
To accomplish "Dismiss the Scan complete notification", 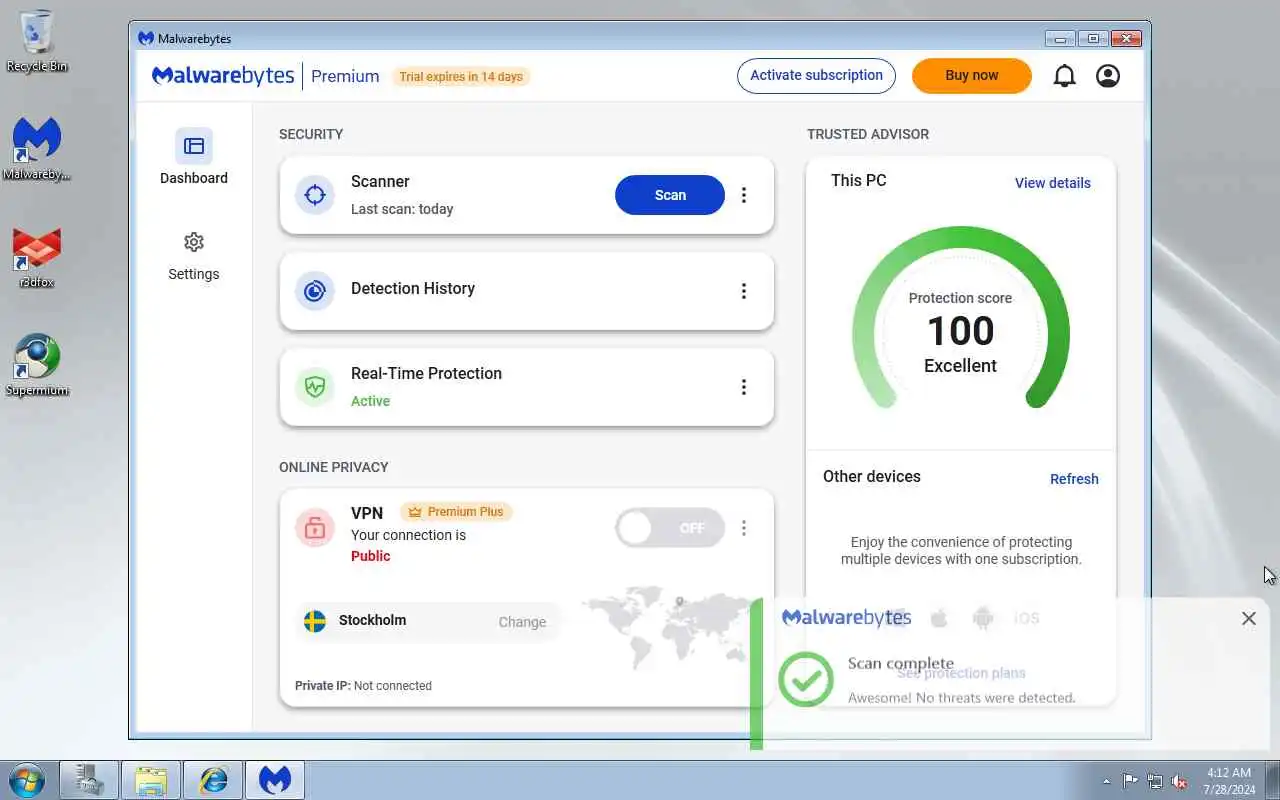I will (1249, 619).
